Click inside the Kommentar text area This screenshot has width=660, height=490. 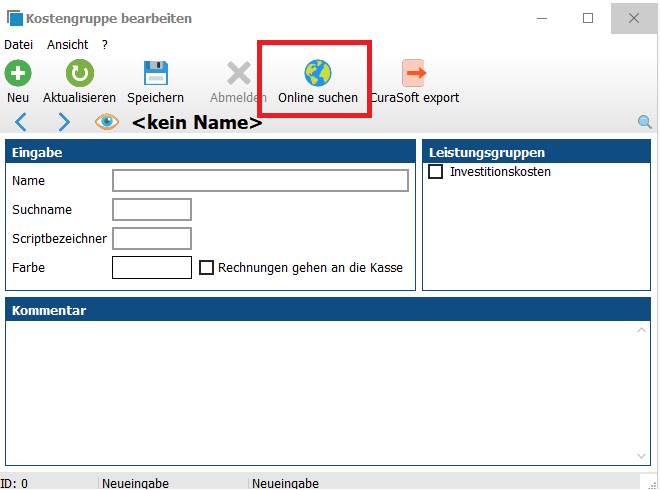pyautogui.click(x=320, y=393)
